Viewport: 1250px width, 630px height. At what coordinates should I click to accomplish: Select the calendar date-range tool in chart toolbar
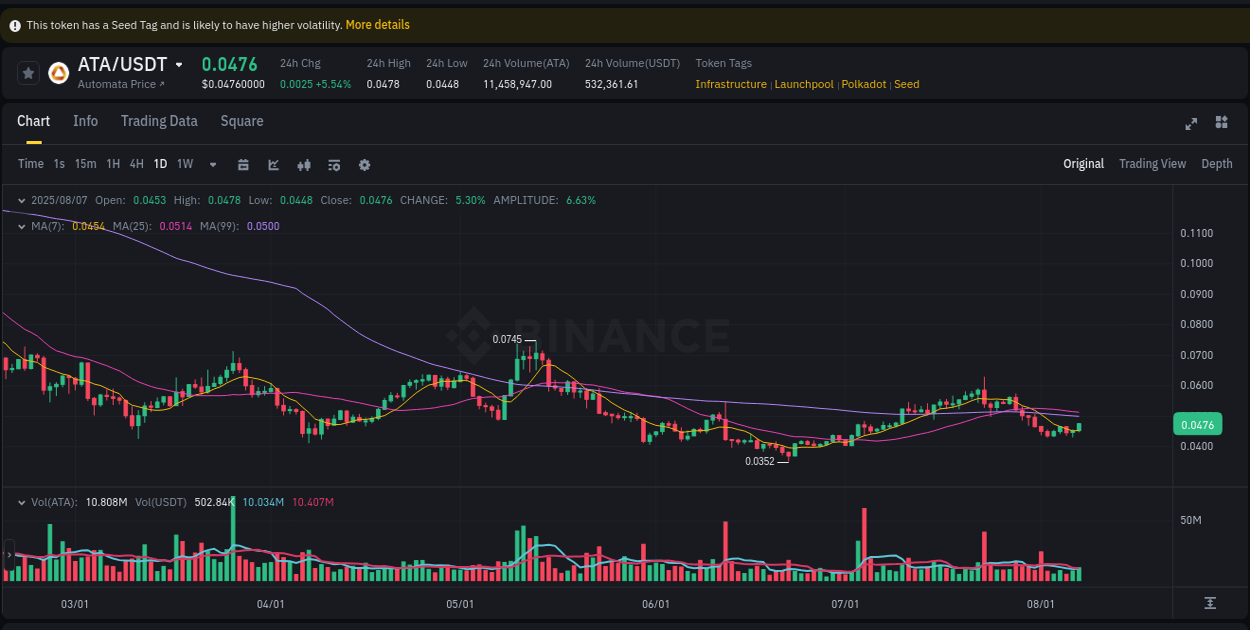coord(243,164)
